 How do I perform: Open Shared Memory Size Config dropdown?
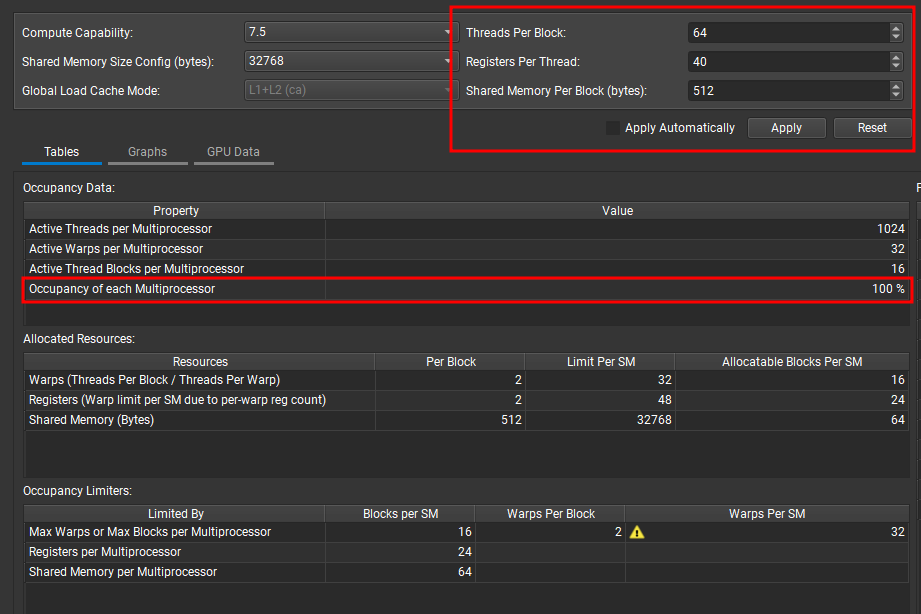(x=351, y=61)
